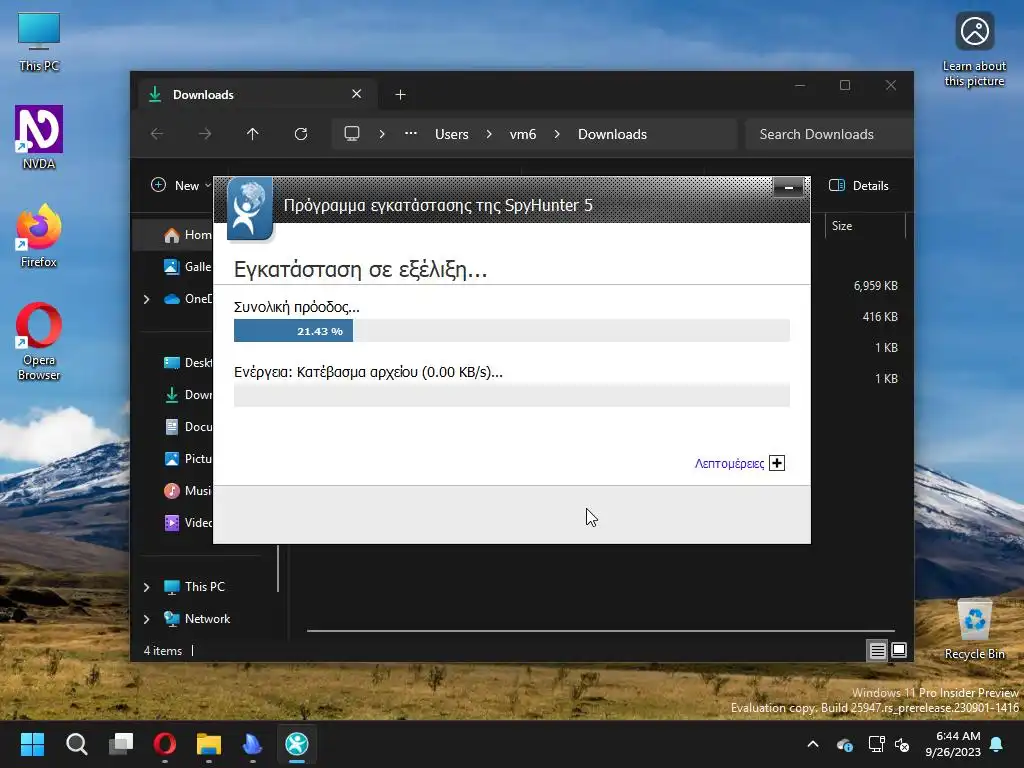
Task: Click the 416 KB file size
Action: tap(880, 317)
